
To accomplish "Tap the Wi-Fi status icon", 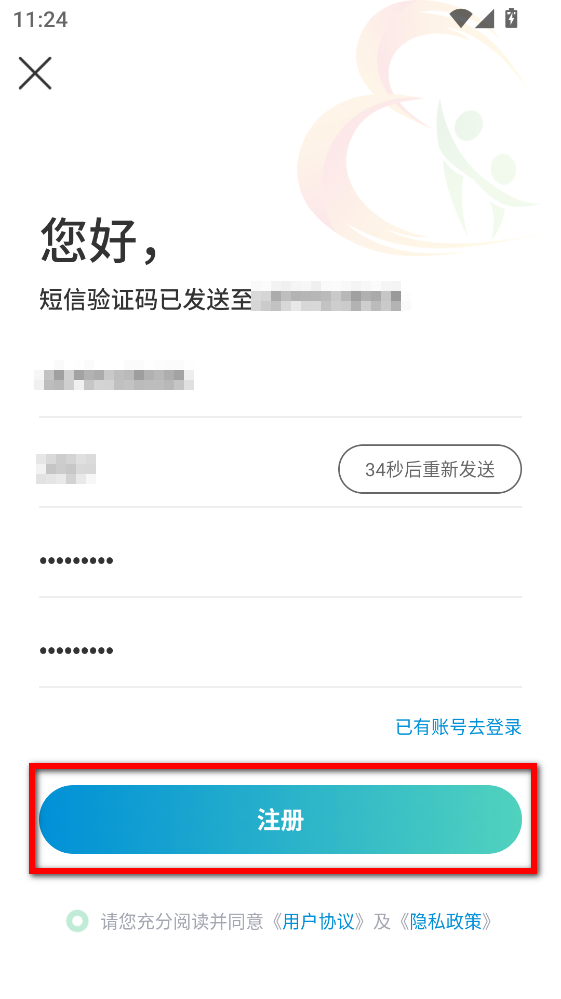I will click(460, 18).
